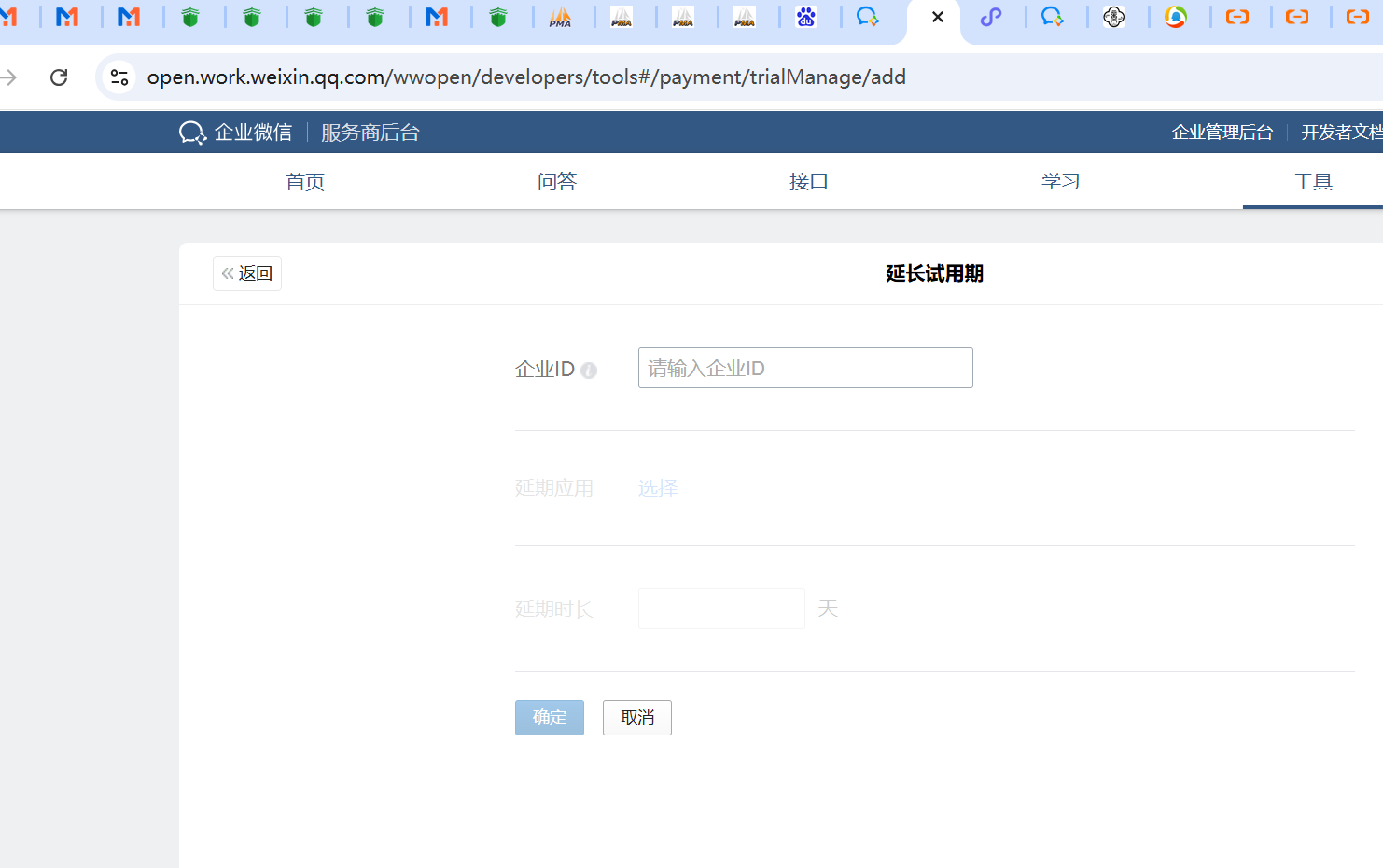
Task: Click the info icon beside 企业ID
Action: [589, 371]
